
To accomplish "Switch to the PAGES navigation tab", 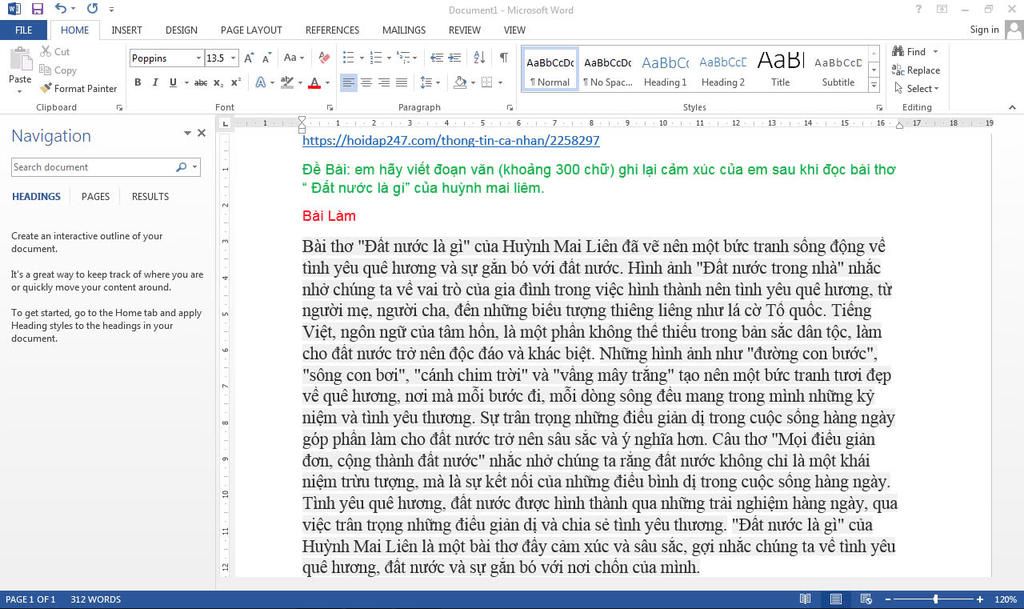I will [95, 196].
